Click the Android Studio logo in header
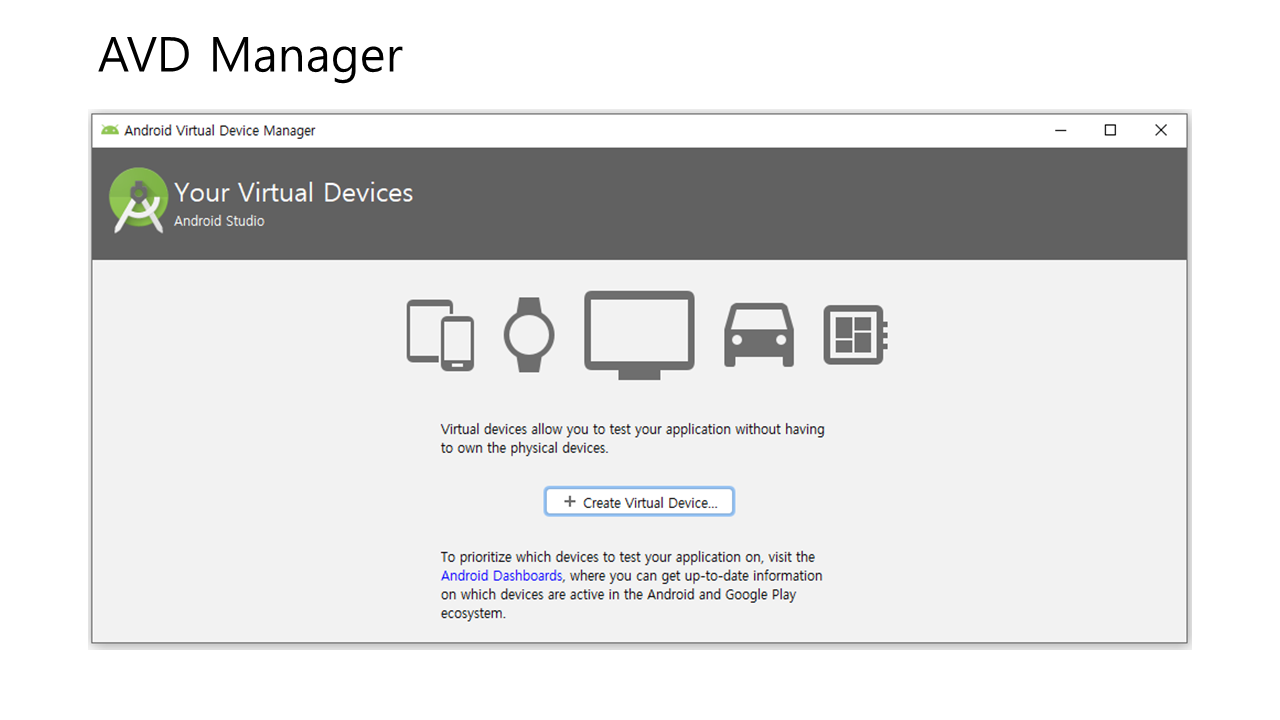 [138, 200]
